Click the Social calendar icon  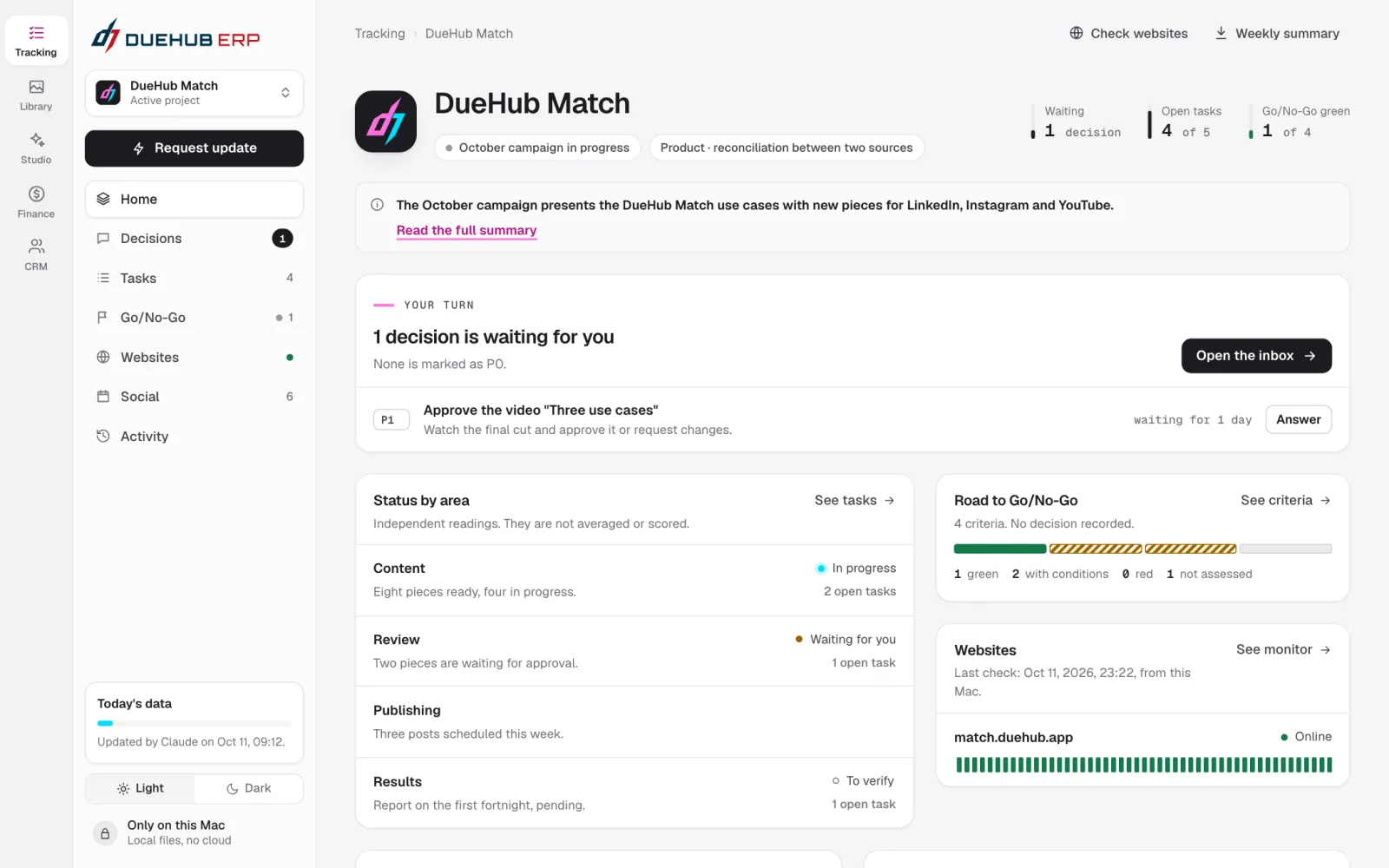pyautogui.click(x=103, y=397)
